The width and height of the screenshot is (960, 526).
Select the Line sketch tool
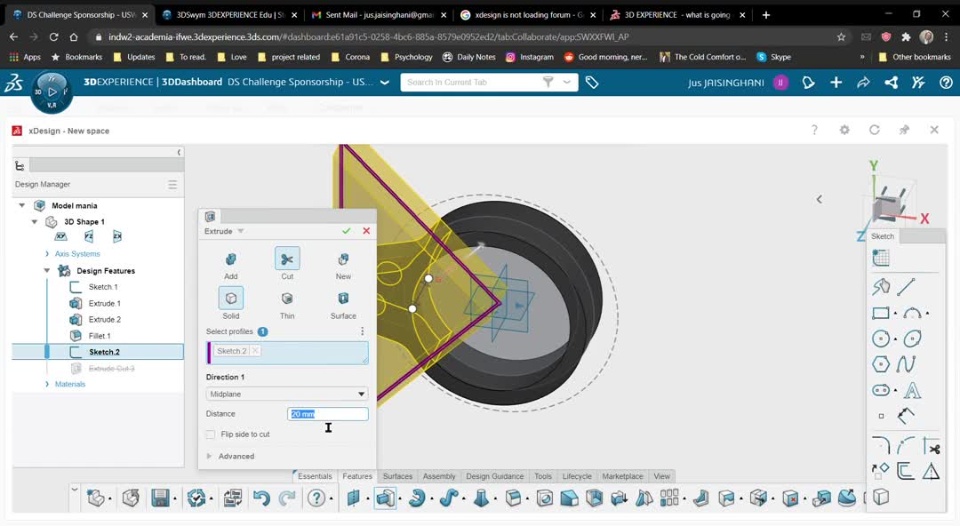click(906, 287)
